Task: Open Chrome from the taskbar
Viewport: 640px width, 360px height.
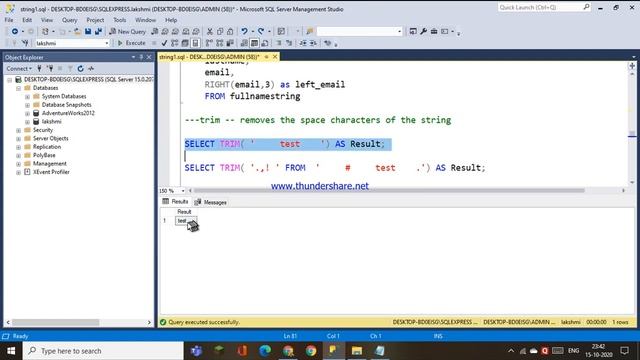Action: coord(311,351)
